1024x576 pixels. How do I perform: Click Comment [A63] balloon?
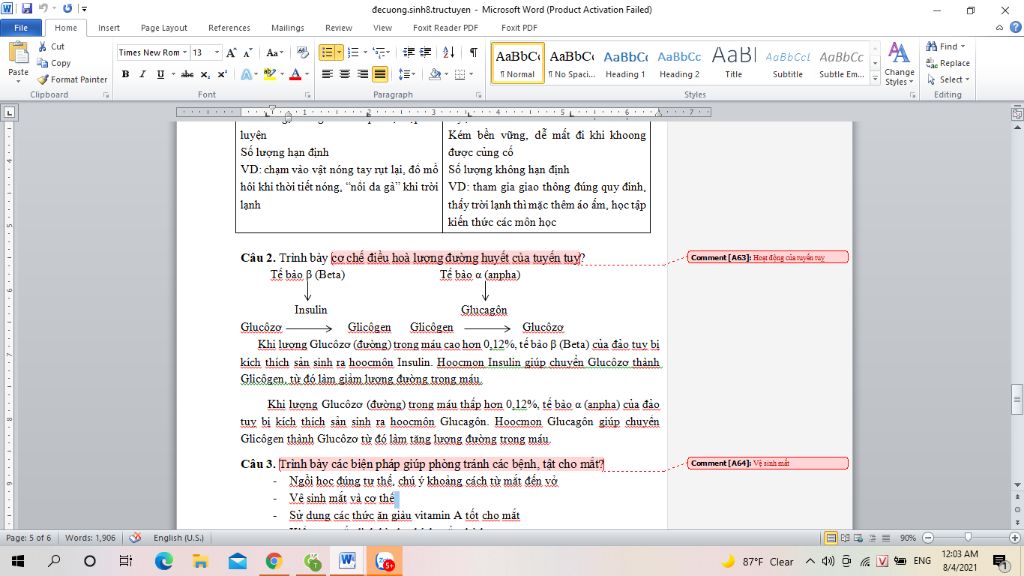767,257
